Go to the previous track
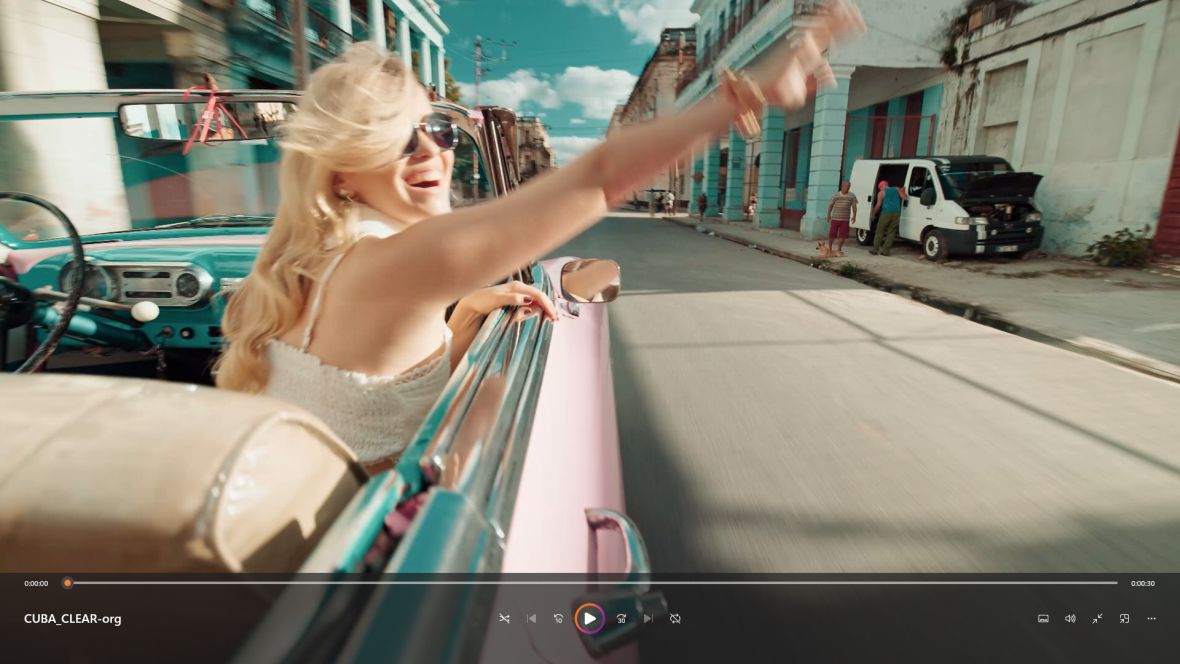 (x=531, y=619)
